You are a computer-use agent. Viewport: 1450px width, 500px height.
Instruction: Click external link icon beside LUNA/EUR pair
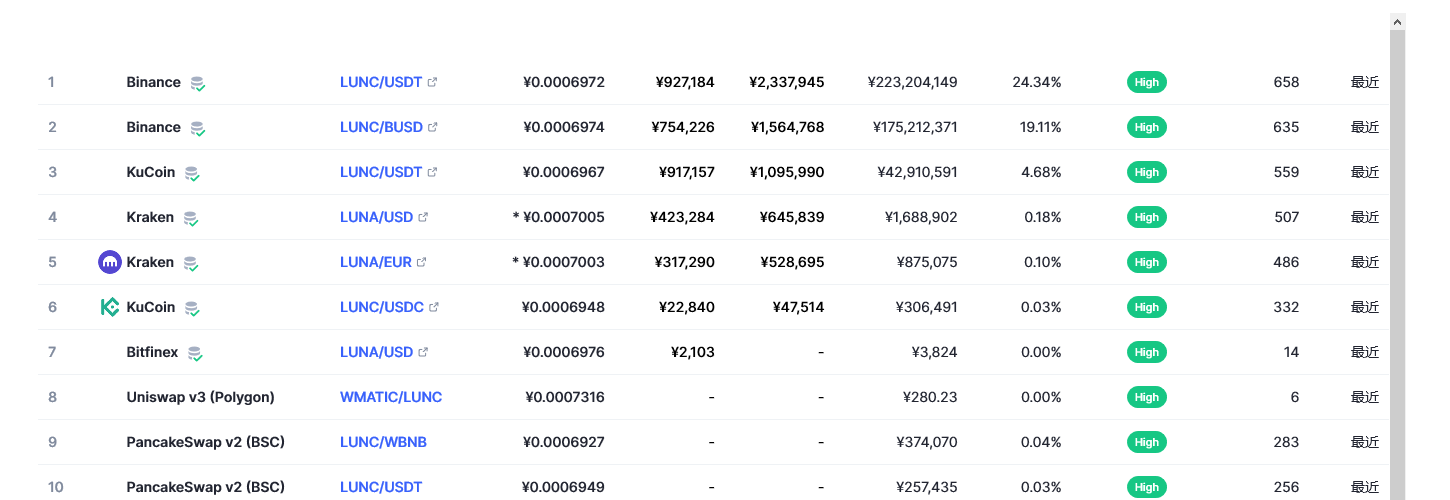pyautogui.click(x=421, y=262)
